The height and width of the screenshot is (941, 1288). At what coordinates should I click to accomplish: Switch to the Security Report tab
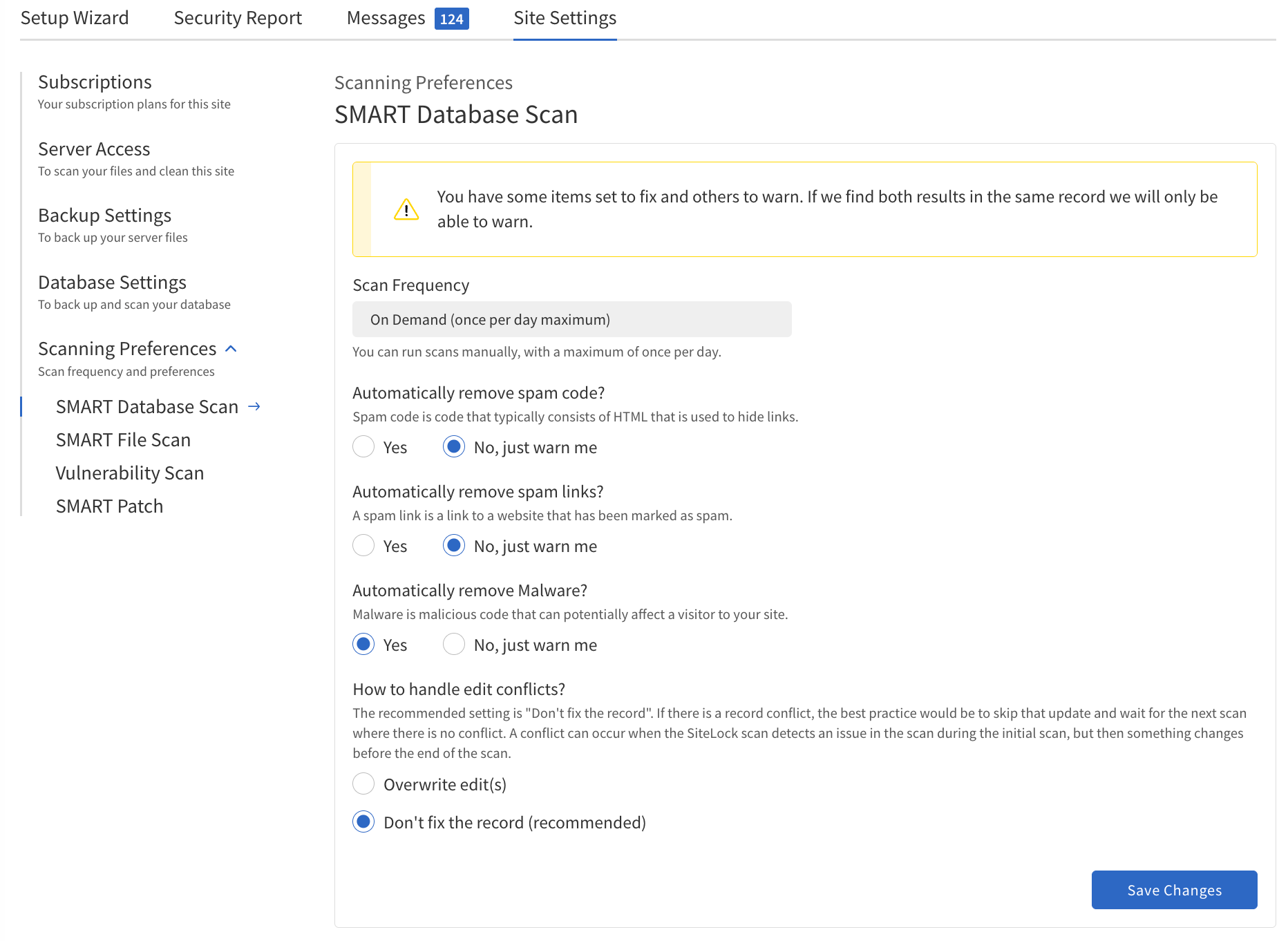(x=238, y=18)
